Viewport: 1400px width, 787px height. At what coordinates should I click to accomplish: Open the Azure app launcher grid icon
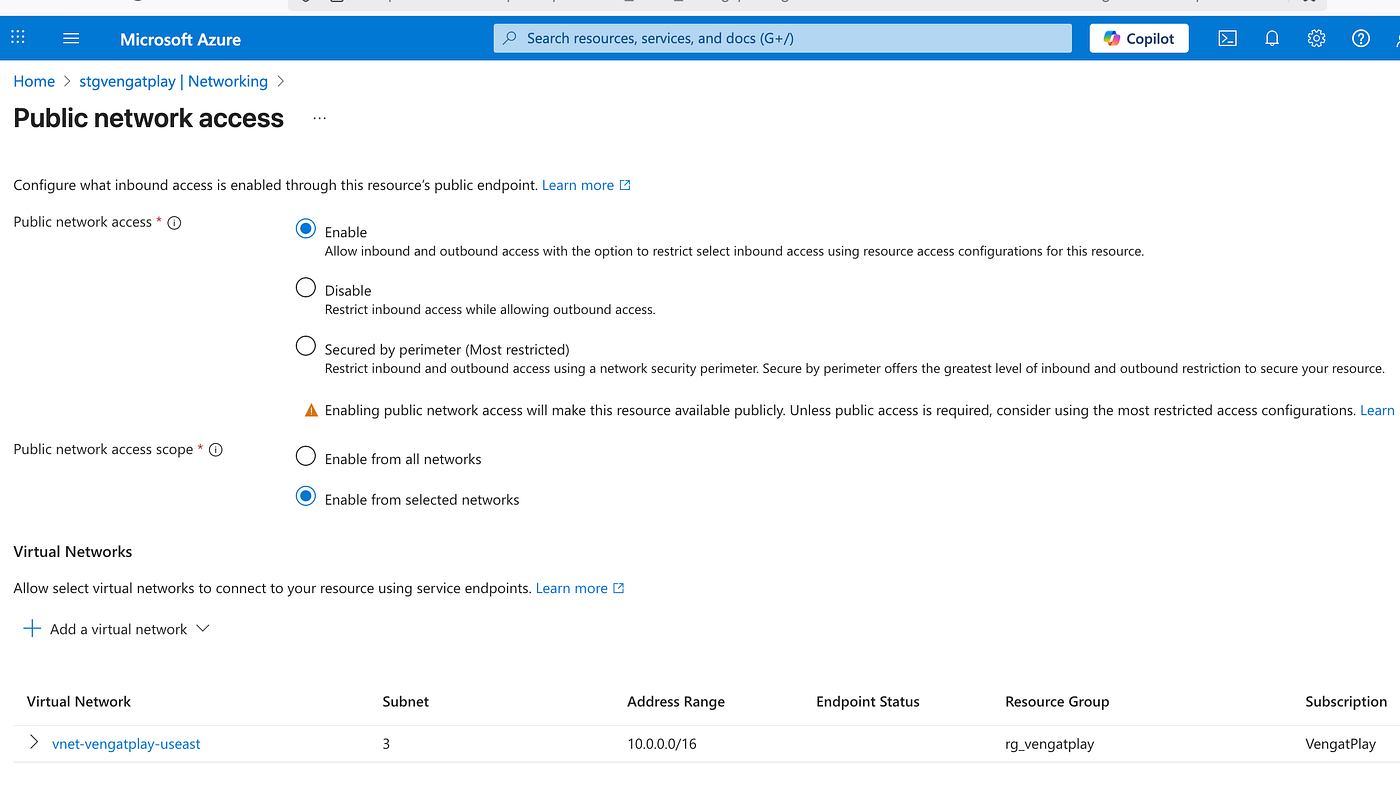[x=18, y=38]
